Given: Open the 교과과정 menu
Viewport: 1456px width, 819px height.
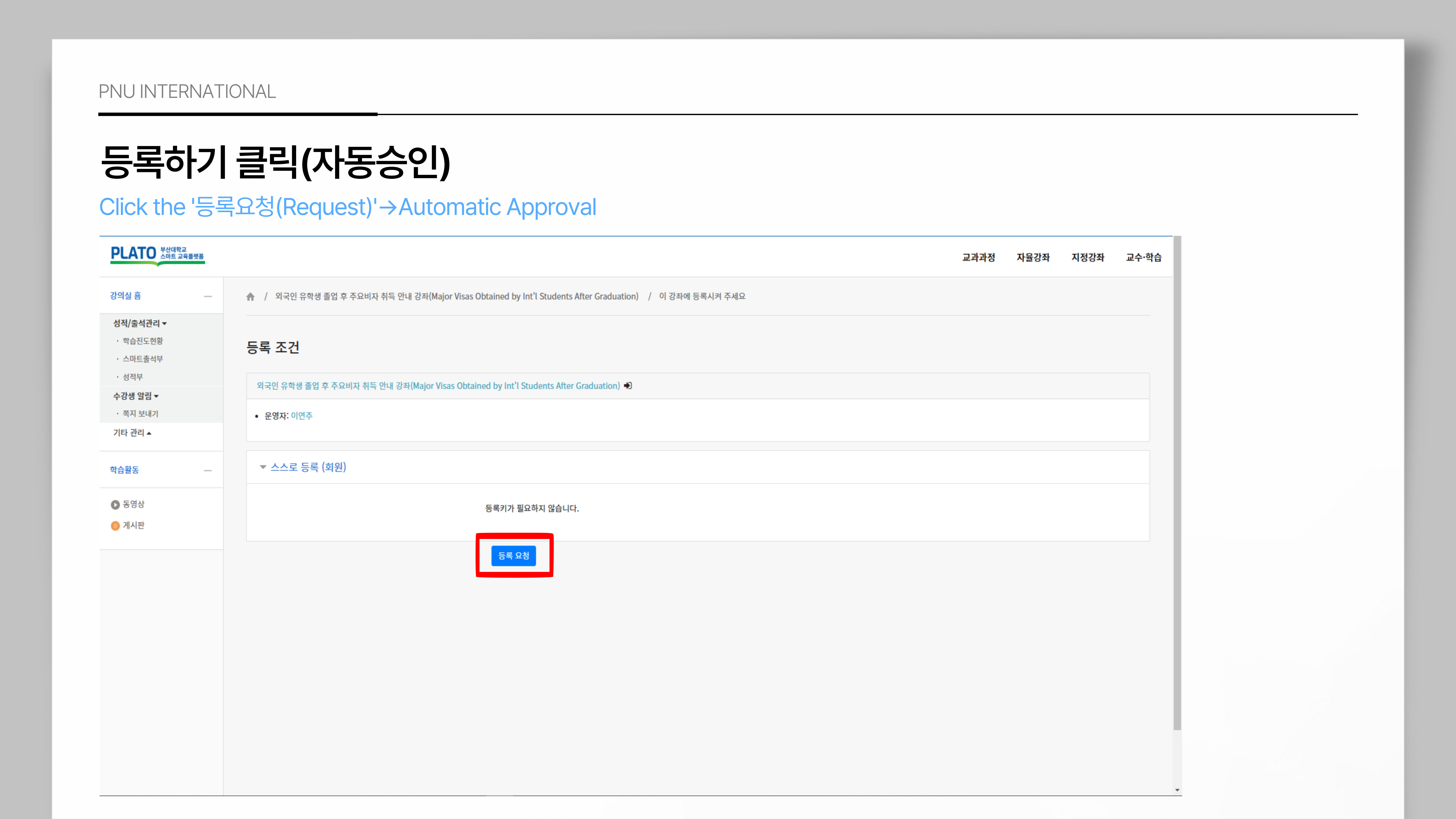Looking at the screenshot, I should coord(978,258).
